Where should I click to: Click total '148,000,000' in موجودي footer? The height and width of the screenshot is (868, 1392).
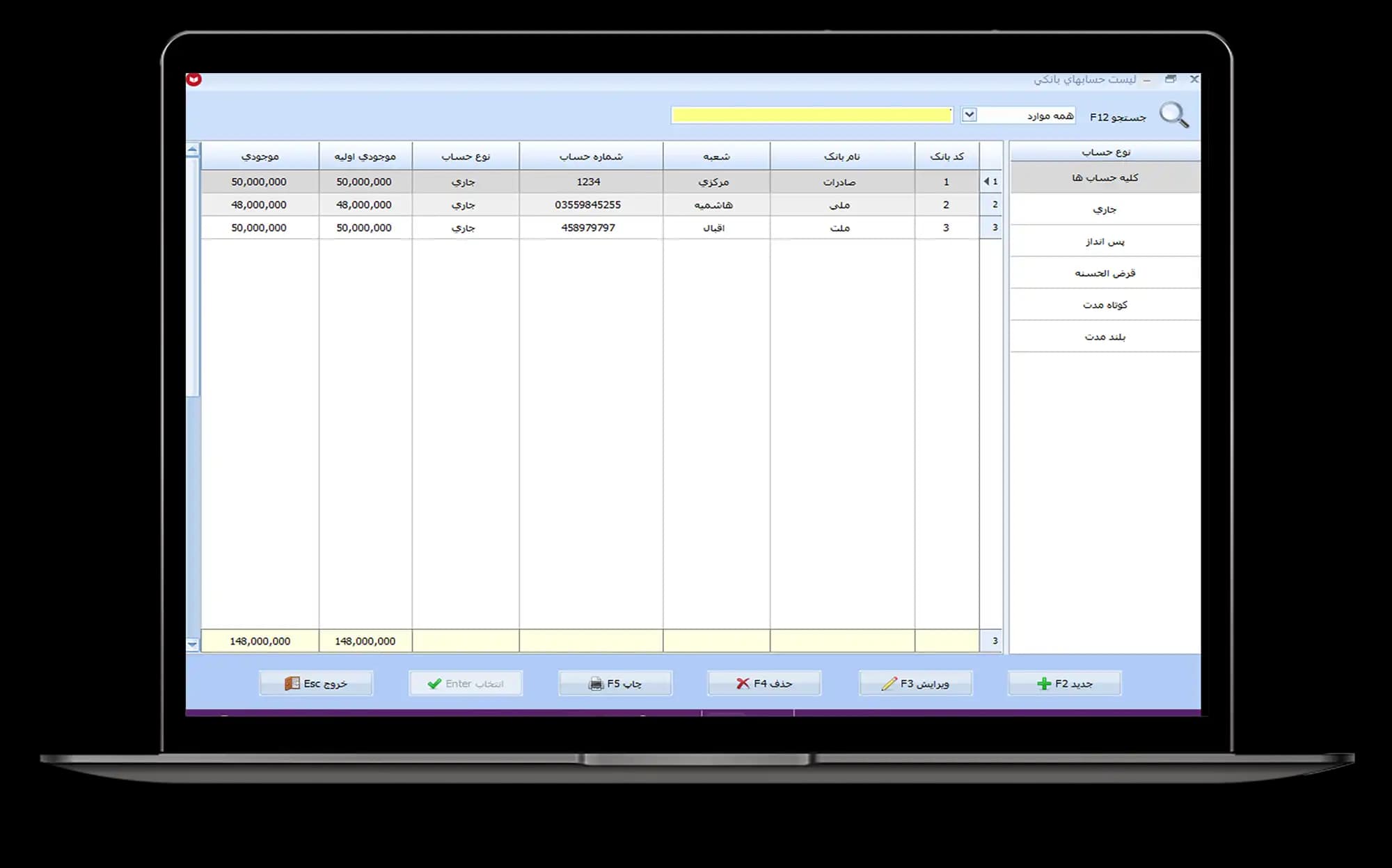tap(260, 641)
